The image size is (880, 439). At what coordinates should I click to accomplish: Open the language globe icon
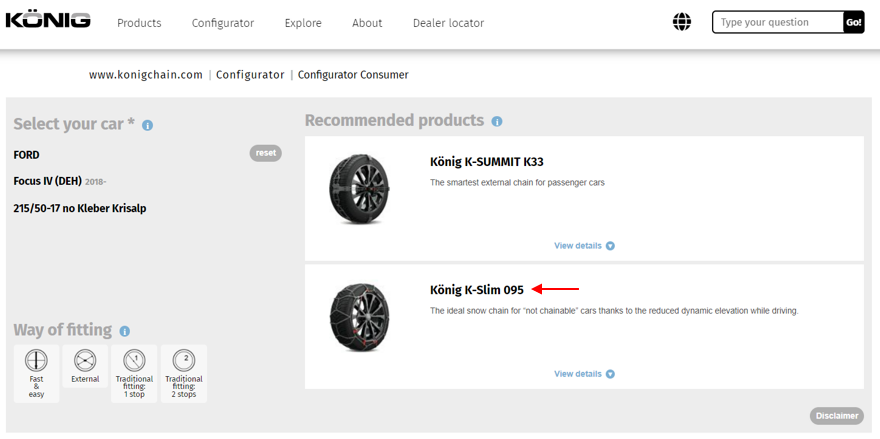tap(682, 22)
